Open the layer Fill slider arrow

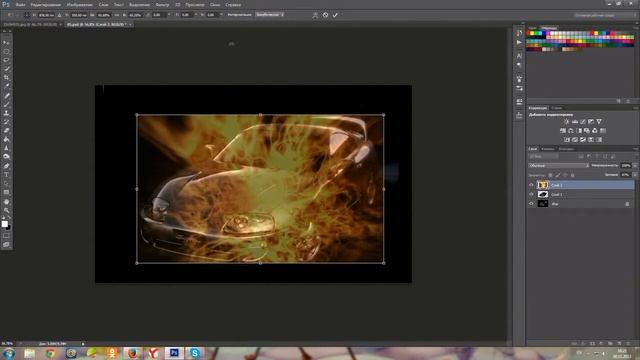click(635, 175)
